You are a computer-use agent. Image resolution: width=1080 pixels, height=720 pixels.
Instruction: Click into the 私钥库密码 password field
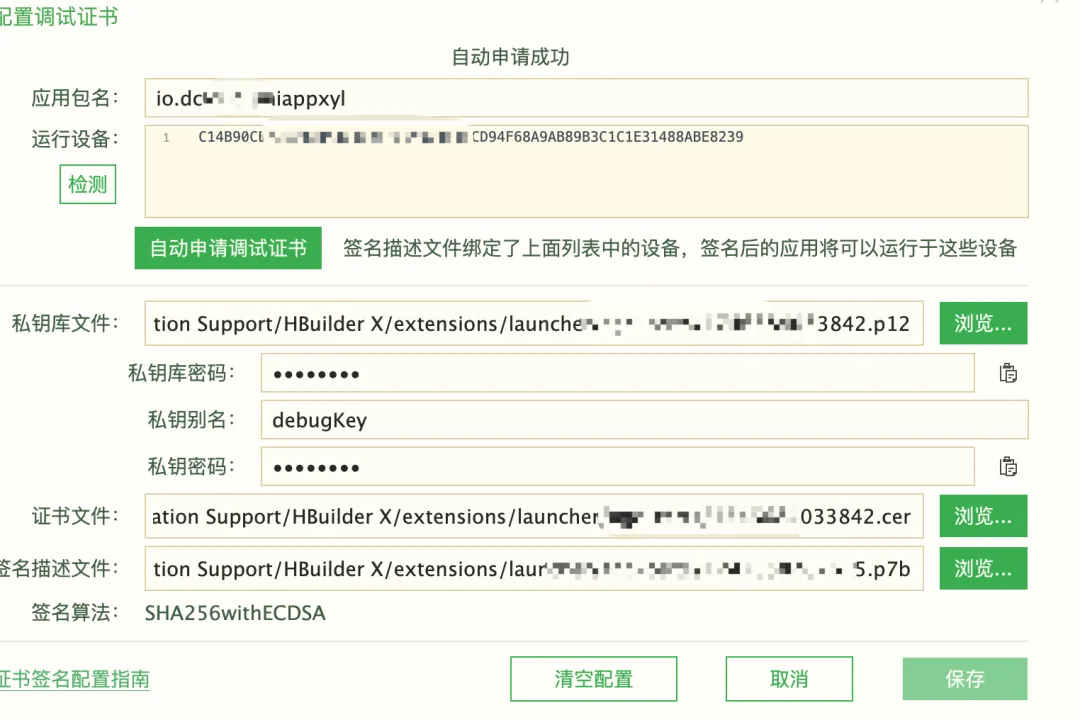[x=617, y=374]
